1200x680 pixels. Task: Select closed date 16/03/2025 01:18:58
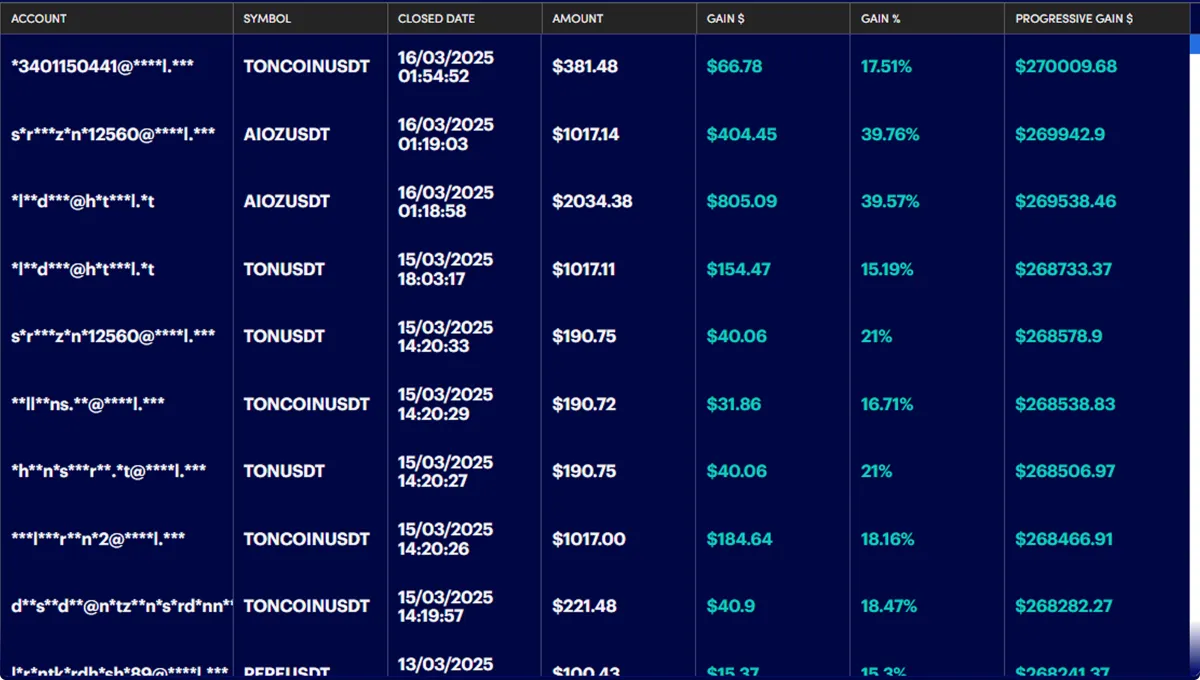click(x=446, y=202)
